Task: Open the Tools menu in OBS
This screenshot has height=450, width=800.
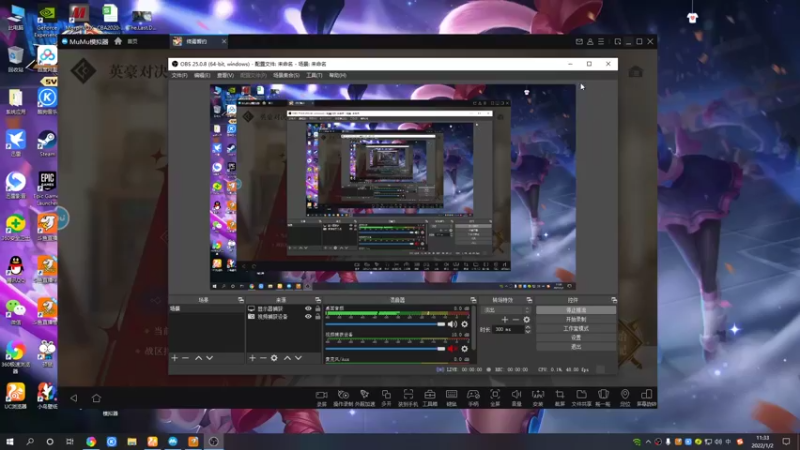Action: 314,76
